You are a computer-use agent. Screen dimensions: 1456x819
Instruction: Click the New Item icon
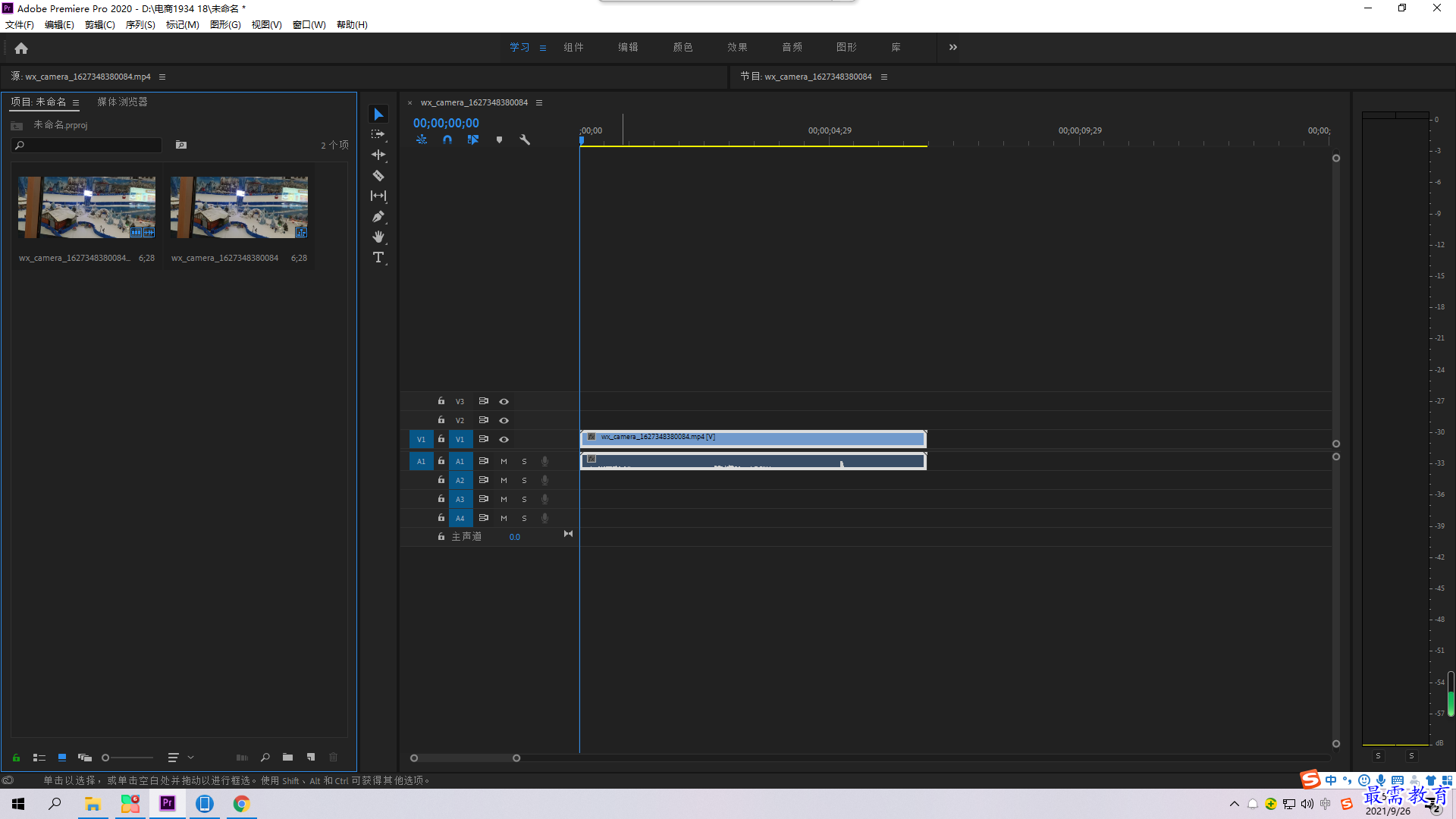pyautogui.click(x=311, y=758)
